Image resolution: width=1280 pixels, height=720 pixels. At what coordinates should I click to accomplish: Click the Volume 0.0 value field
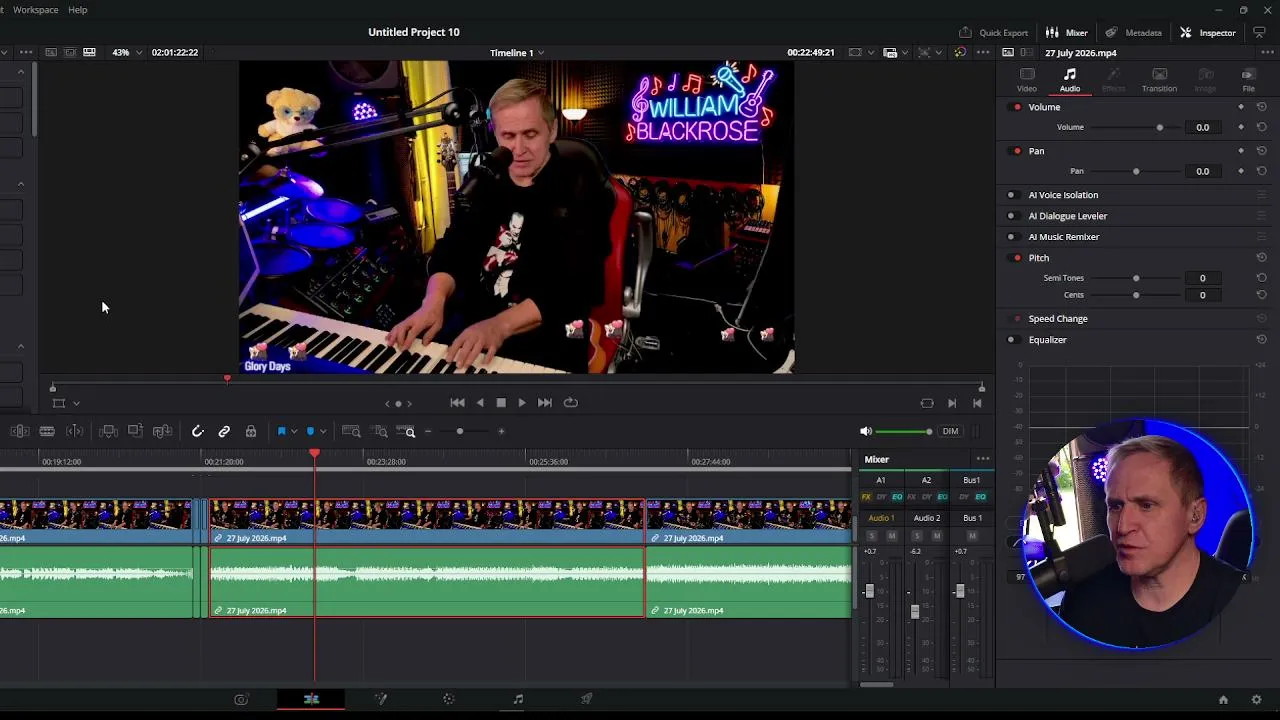1202,127
